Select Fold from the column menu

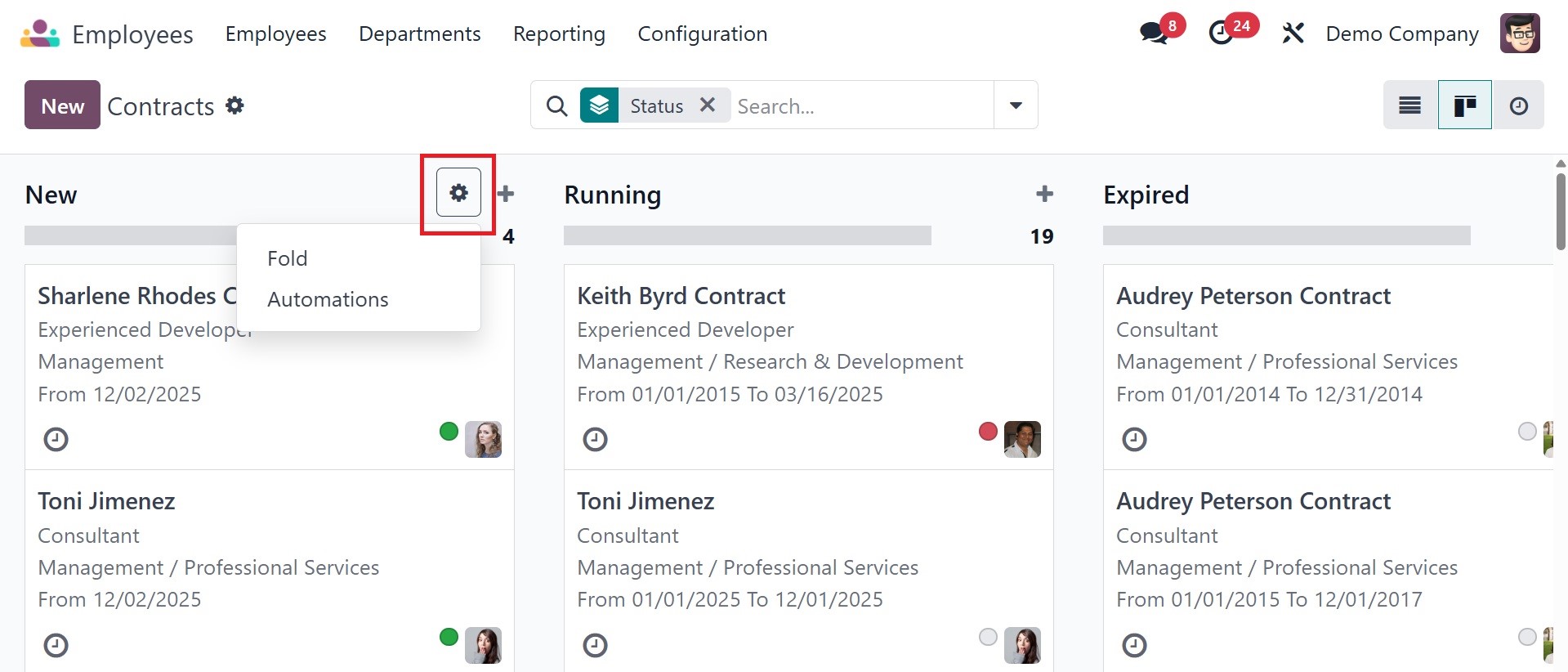point(288,258)
